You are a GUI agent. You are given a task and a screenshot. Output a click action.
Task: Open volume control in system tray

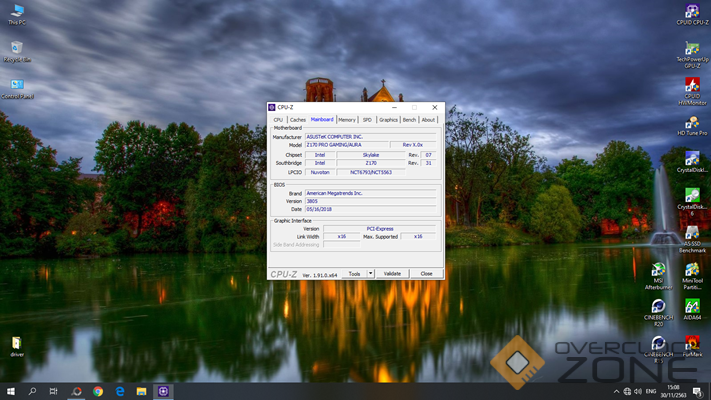pyautogui.click(x=638, y=391)
